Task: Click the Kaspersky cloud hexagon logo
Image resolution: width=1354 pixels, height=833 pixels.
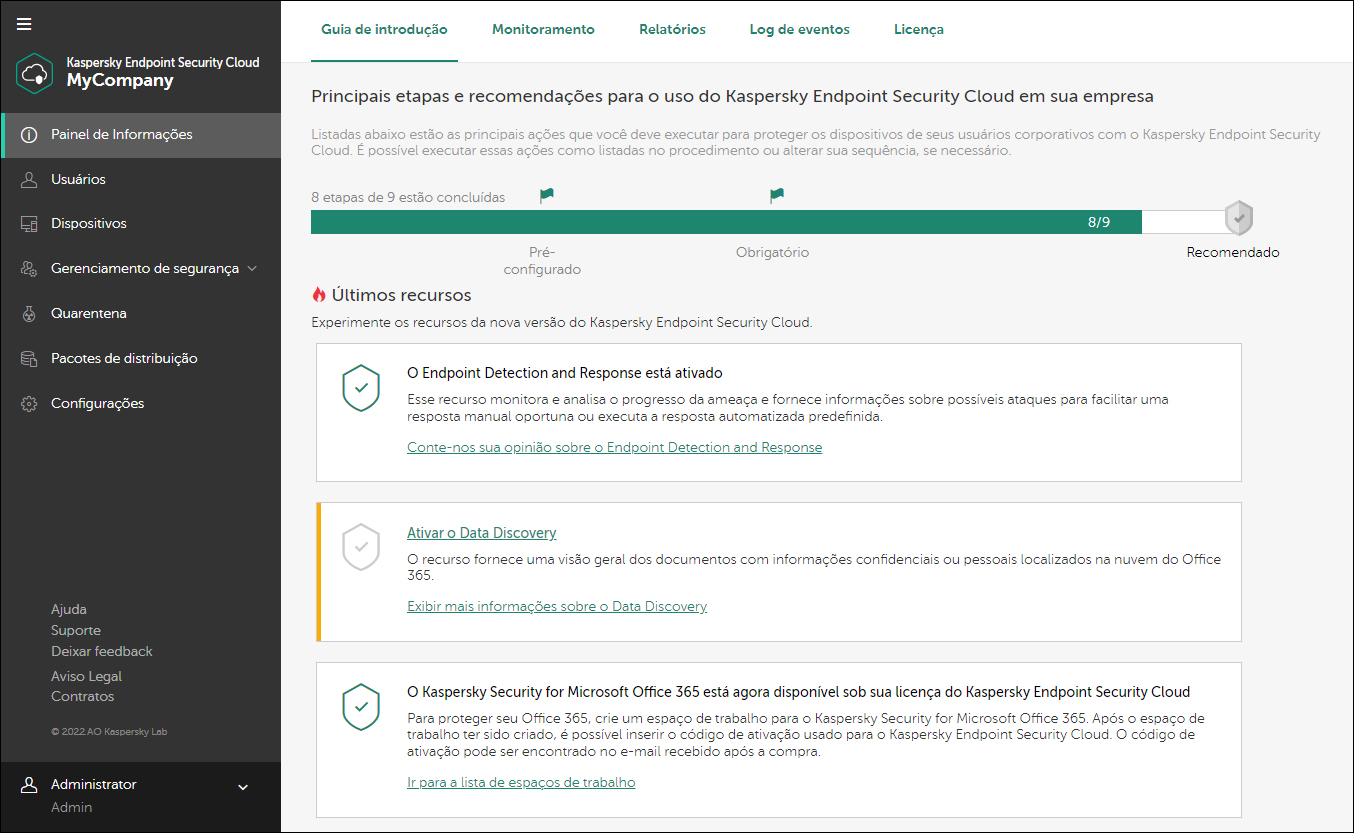Action: [35, 73]
